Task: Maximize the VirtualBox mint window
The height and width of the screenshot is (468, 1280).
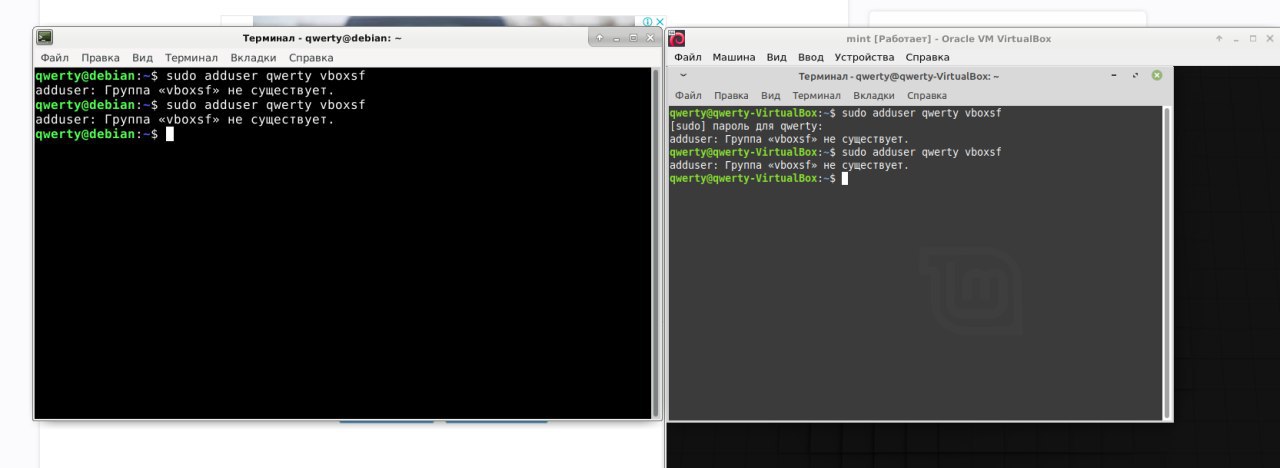Action: point(1253,38)
